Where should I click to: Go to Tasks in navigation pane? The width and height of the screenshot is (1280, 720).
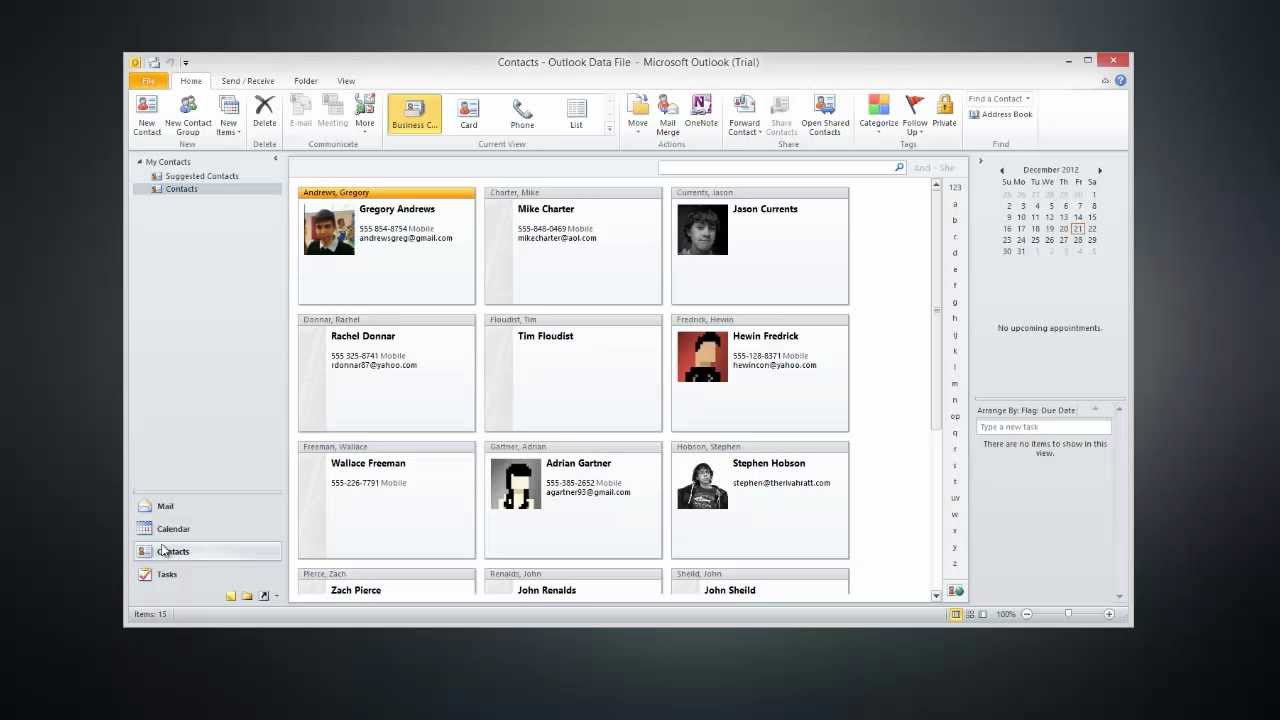pos(207,574)
